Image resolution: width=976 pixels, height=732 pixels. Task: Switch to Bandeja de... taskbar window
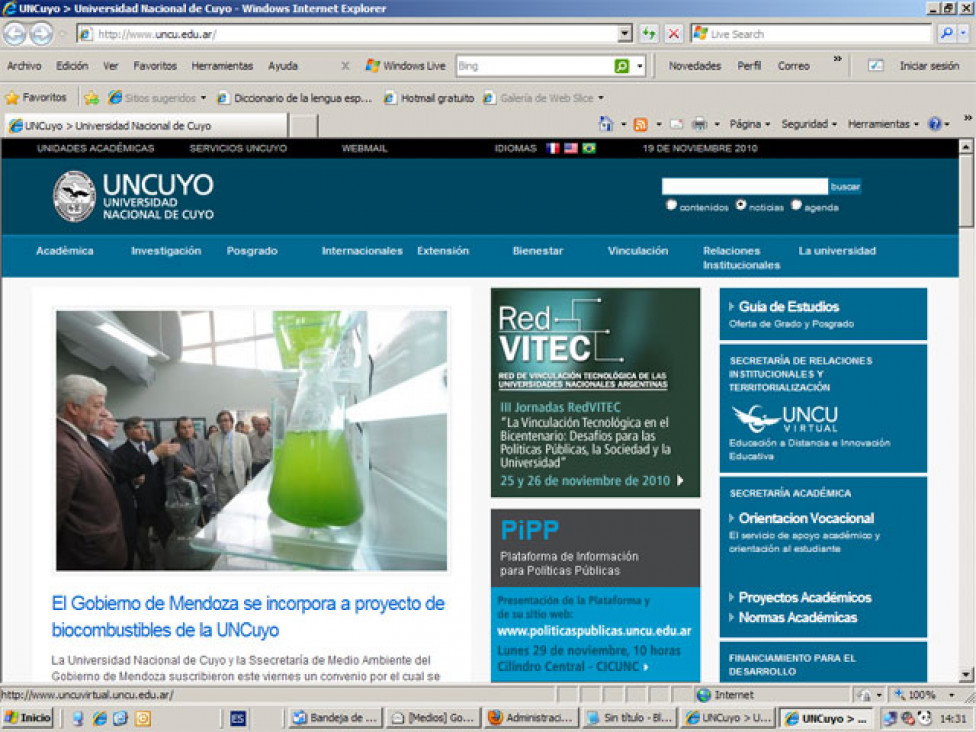point(335,718)
